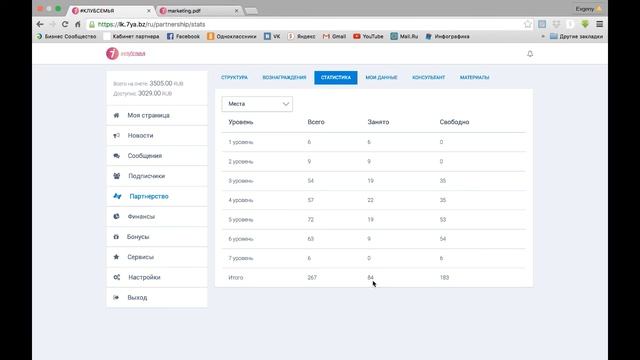The height and width of the screenshot is (360, 640).
Task: Close the marketing.pdf tab
Action: pyautogui.click(x=236, y=11)
